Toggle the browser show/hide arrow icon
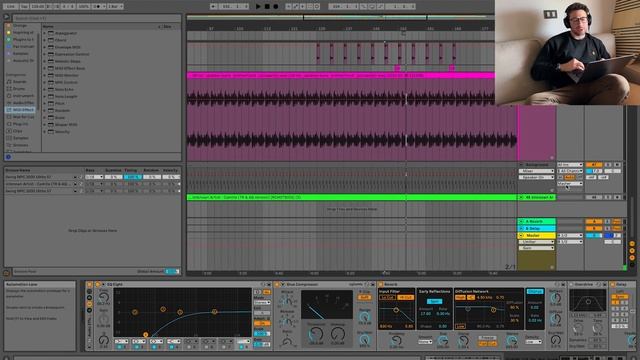 tap(7, 17)
